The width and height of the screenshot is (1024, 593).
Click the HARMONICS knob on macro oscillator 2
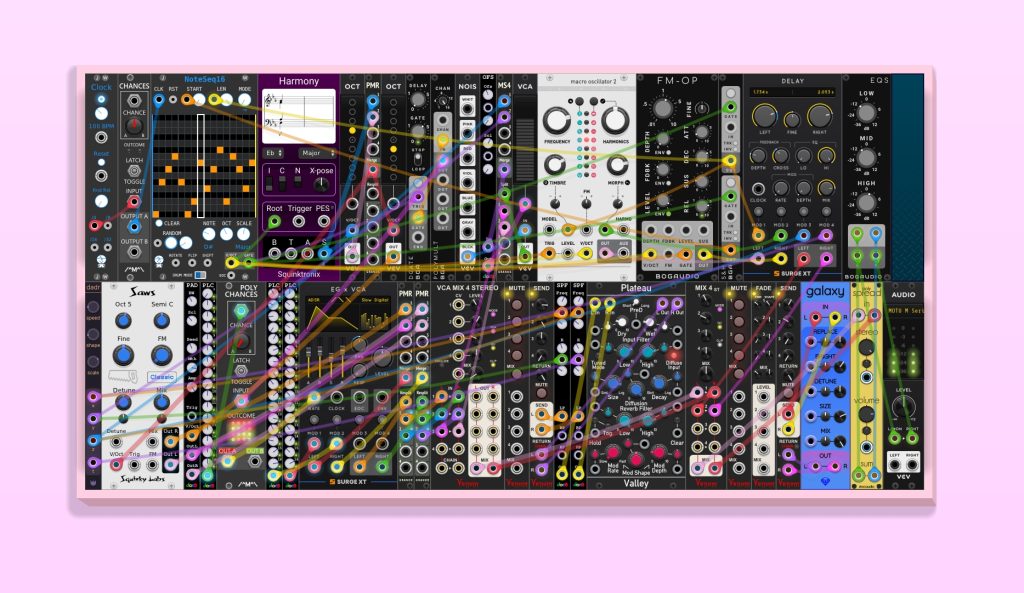click(615, 120)
